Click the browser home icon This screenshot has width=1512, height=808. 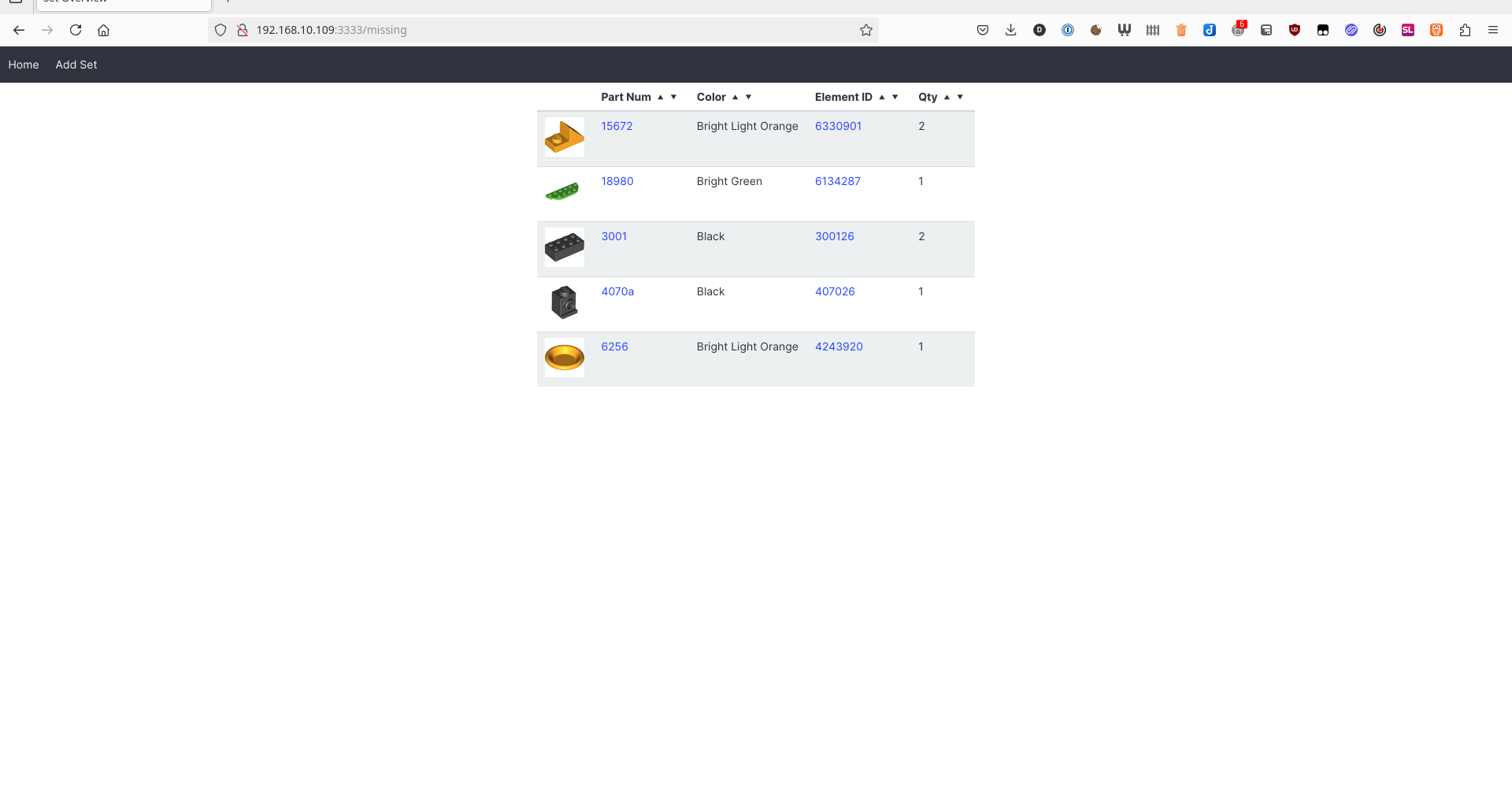[x=103, y=30]
